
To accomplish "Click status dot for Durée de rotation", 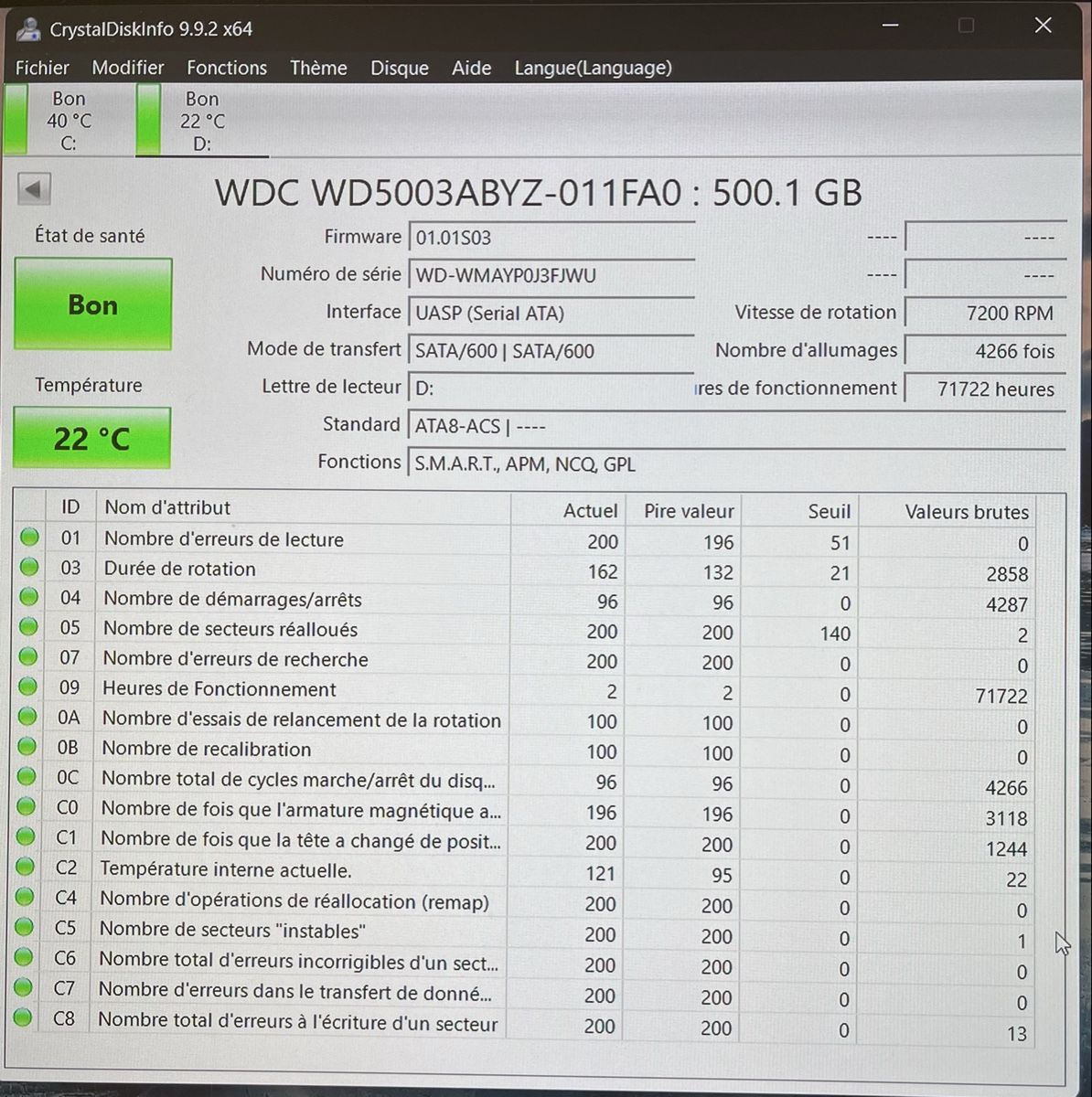I will [x=29, y=567].
